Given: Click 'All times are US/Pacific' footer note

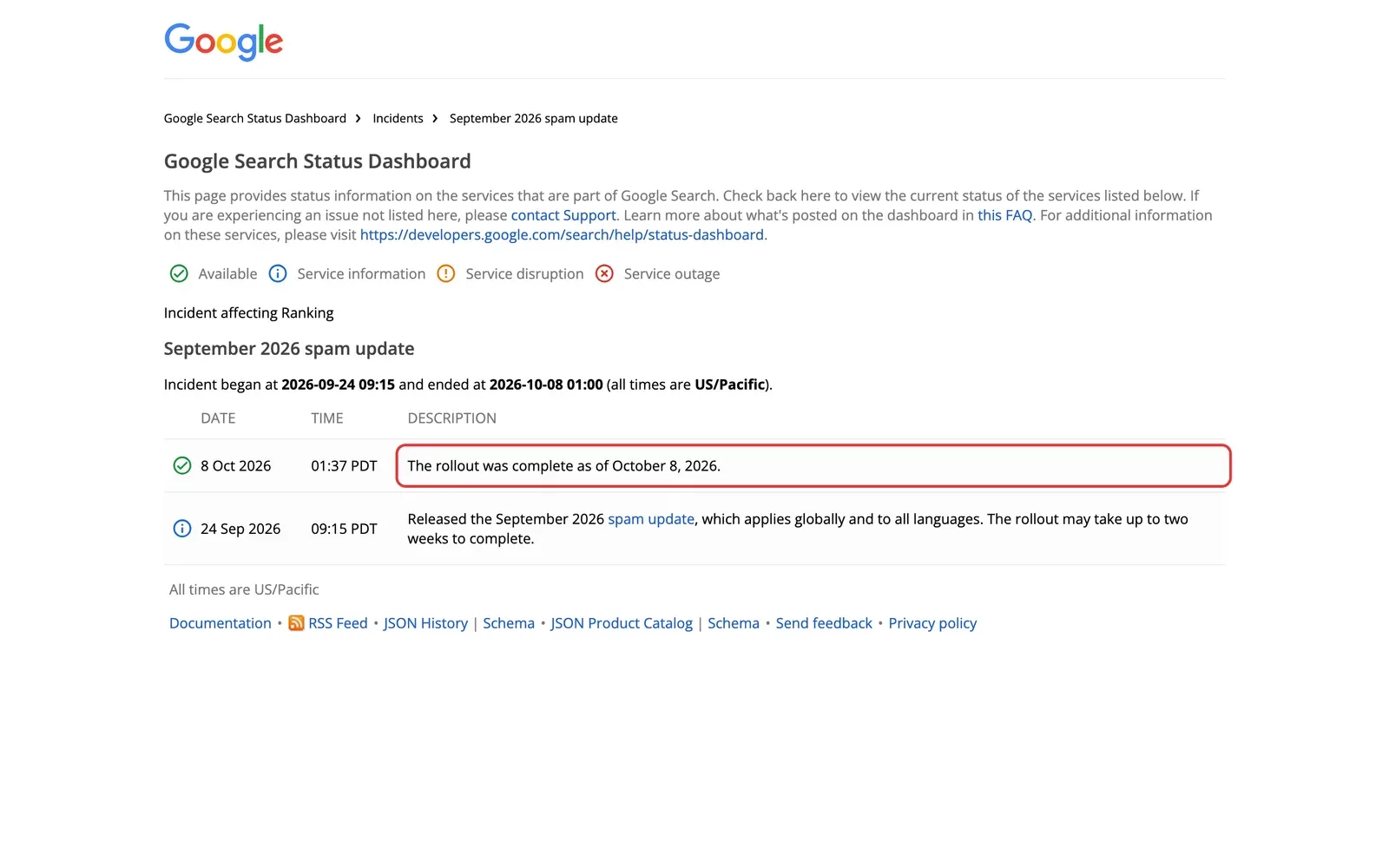Looking at the screenshot, I should click(x=244, y=589).
